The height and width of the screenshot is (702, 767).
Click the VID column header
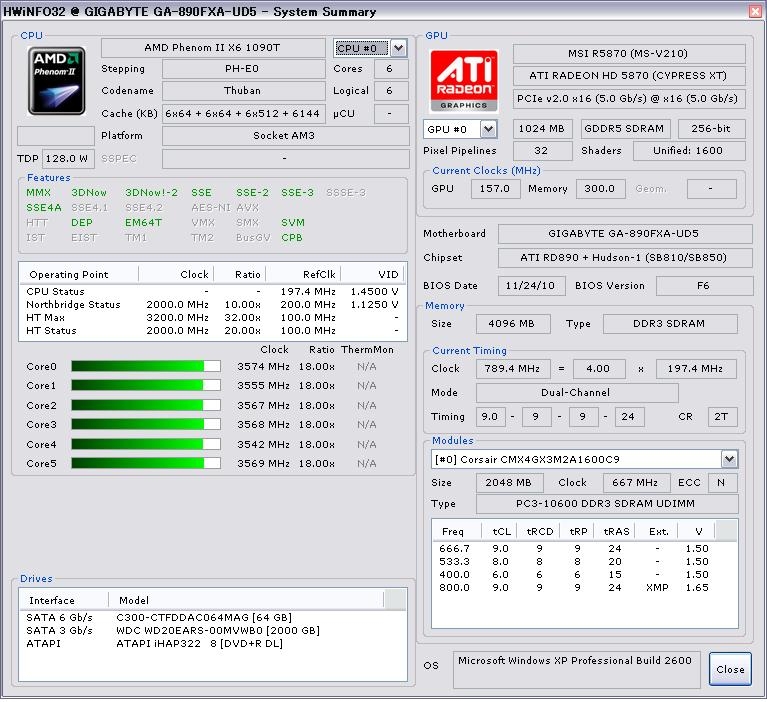tap(388, 274)
